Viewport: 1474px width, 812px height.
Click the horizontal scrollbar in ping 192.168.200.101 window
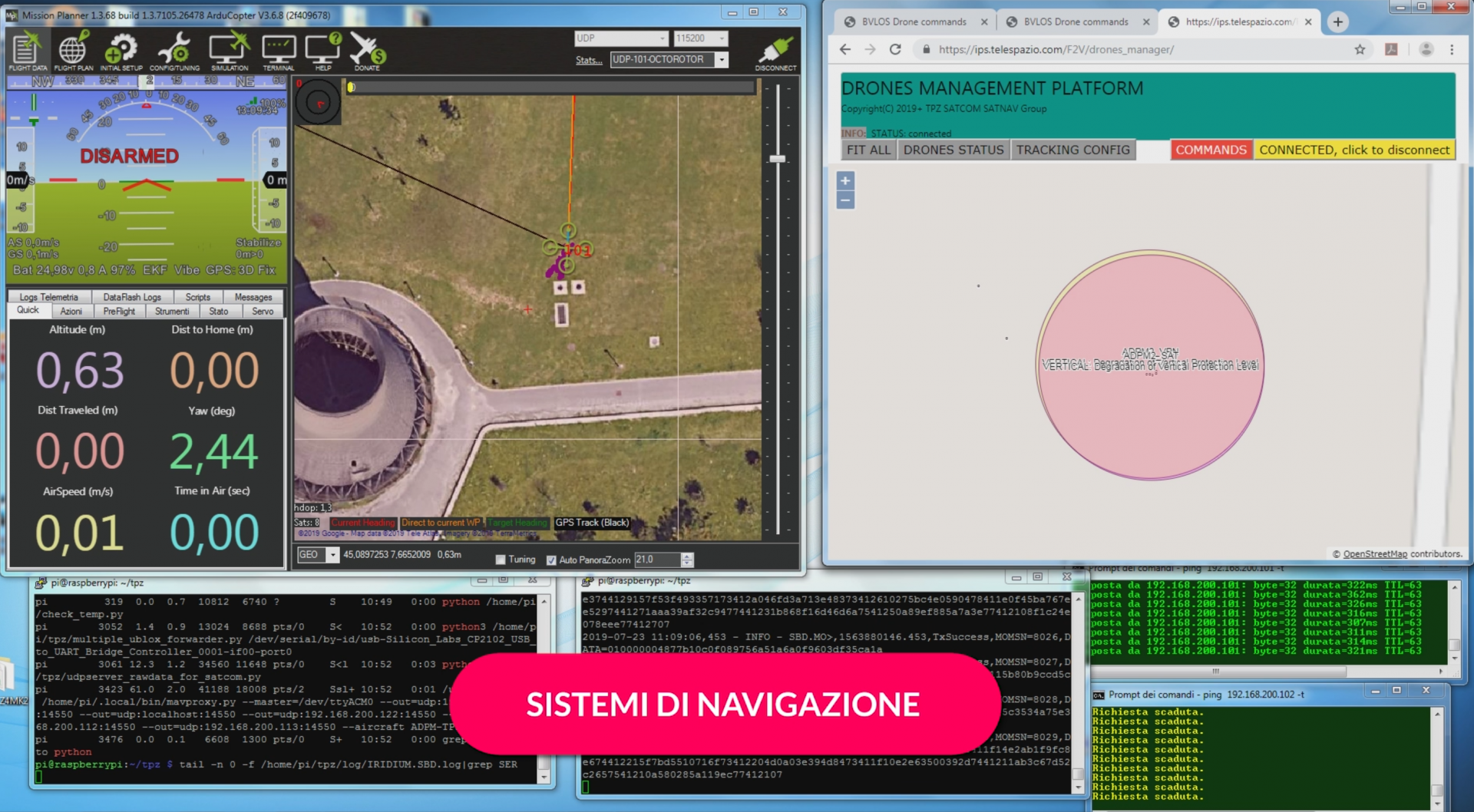click(x=1215, y=671)
